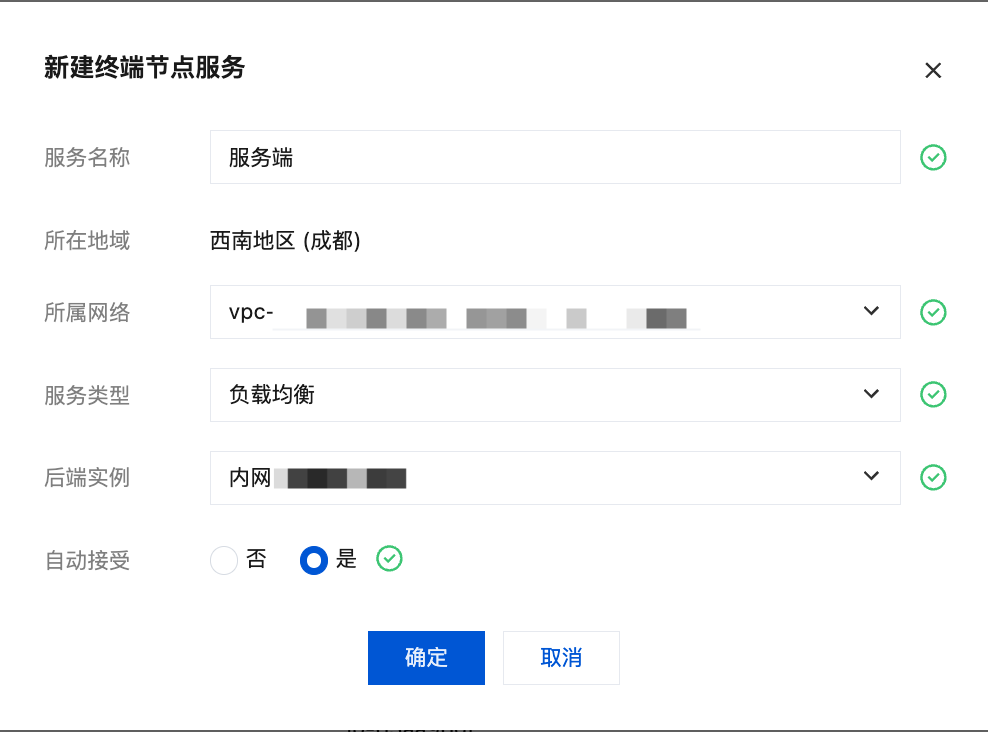Click the 取消 button to cancel
This screenshot has height=732, width=988.
click(x=561, y=658)
